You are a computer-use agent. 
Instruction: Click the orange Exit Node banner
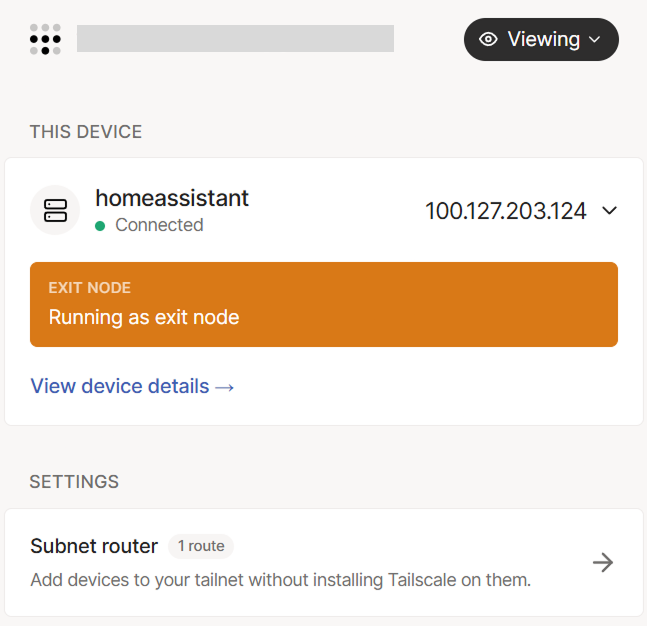pos(323,304)
